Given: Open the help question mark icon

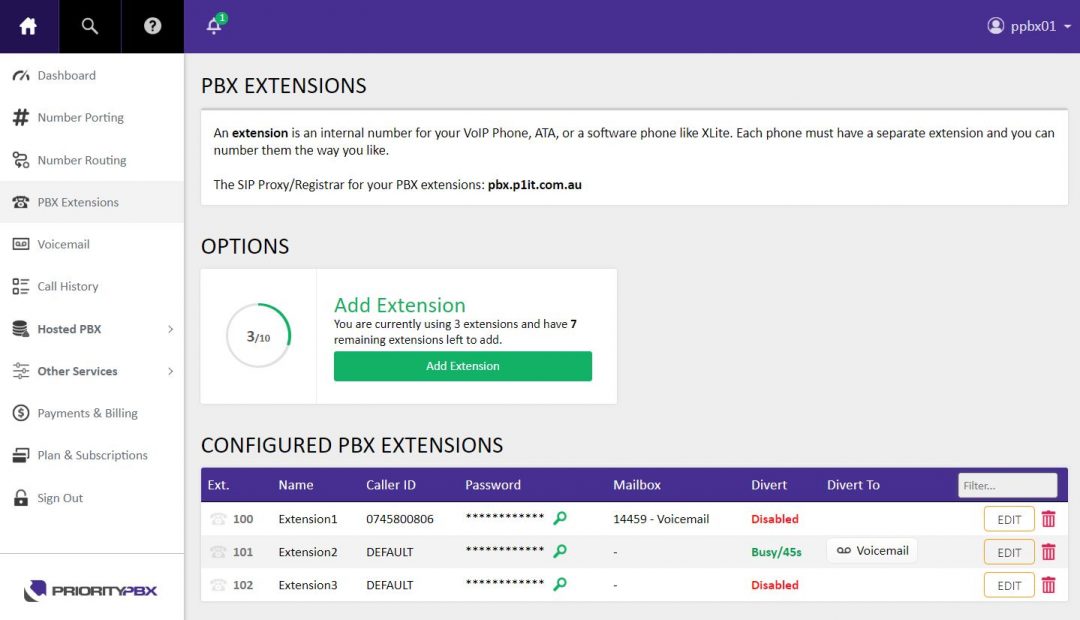Looking at the screenshot, I should click(152, 26).
